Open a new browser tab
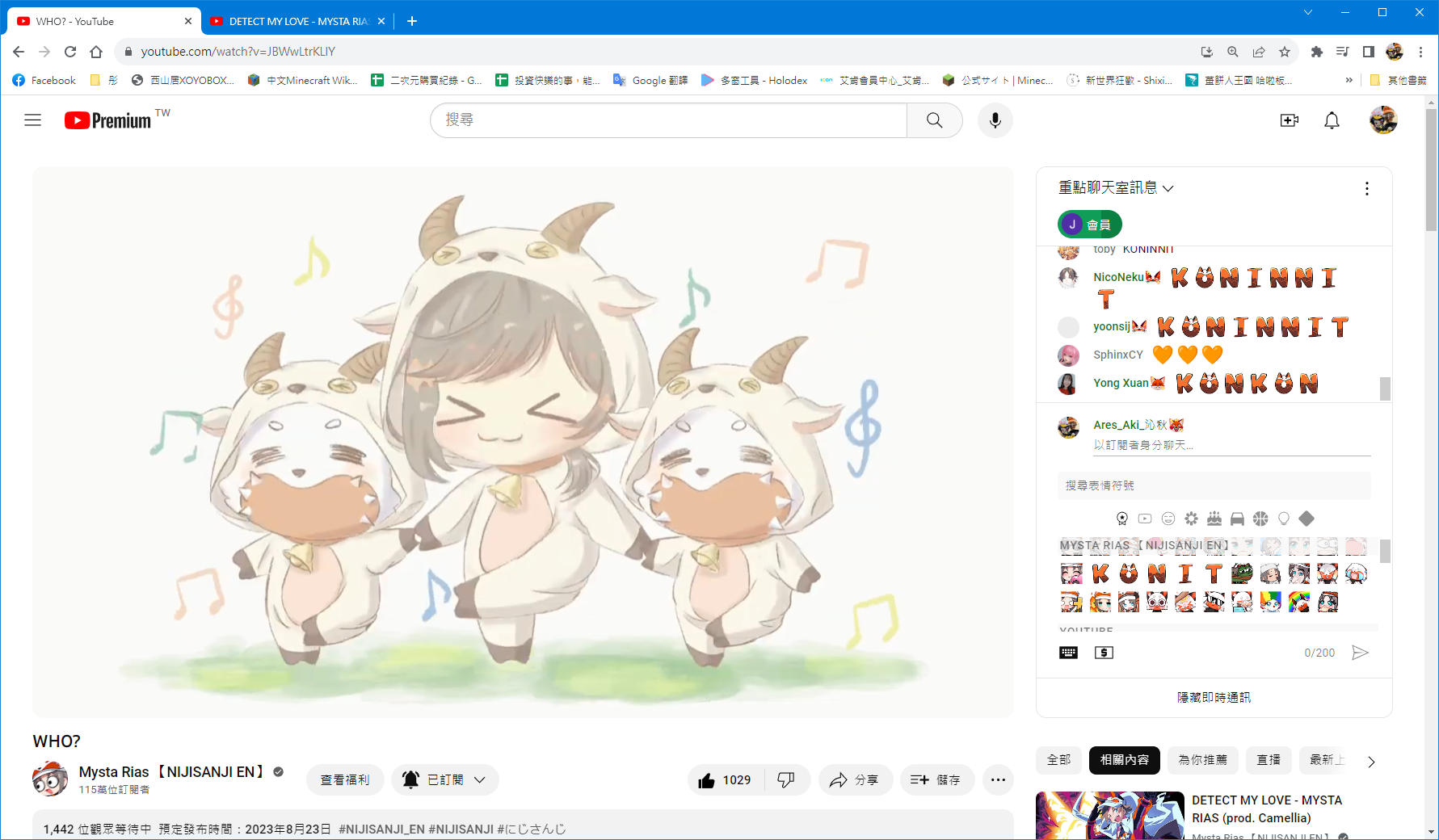The image size is (1439, 840). 412,21
